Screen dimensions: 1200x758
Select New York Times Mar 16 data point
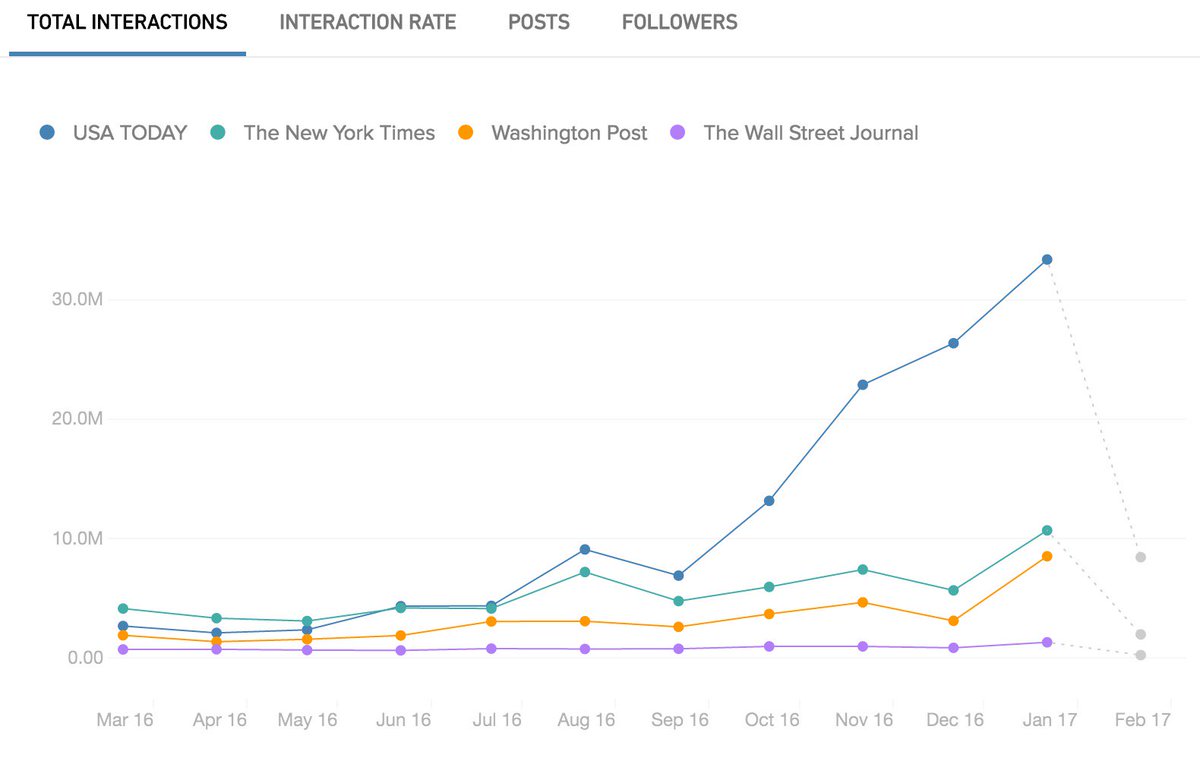coord(123,608)
